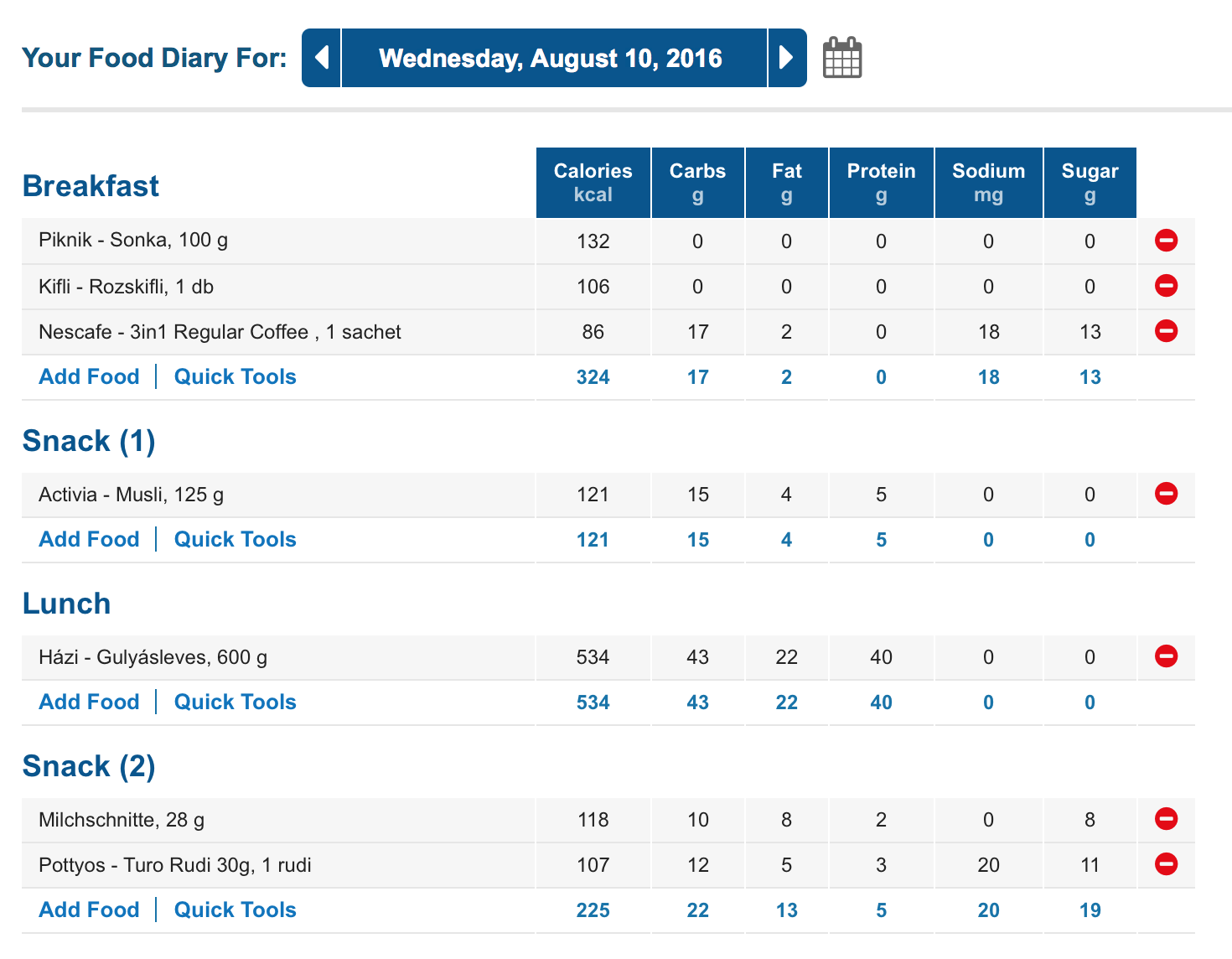The width and height of the screenshot is (1232, 959).
Task: Add Food to Snack (1)
Action: tap(89, 540)
